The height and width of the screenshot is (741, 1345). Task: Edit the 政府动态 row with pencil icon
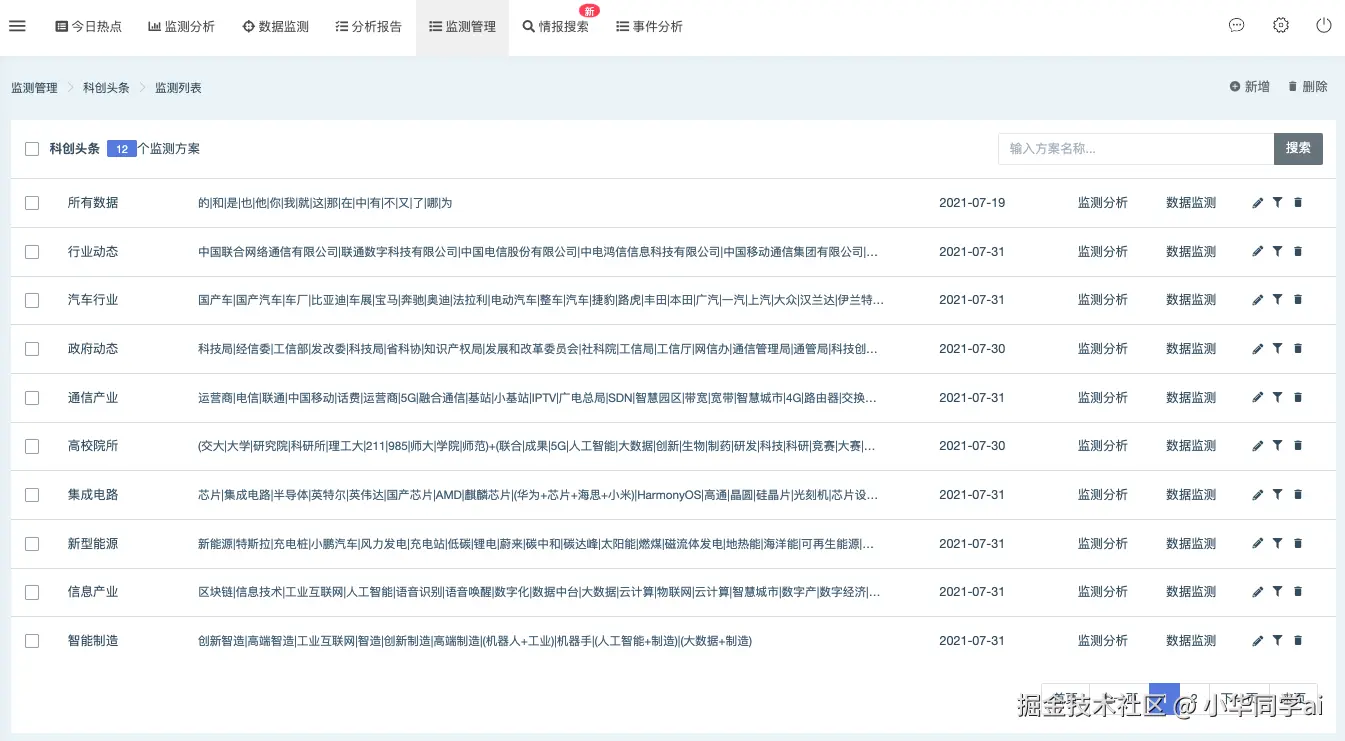(x=1258, y=349)
